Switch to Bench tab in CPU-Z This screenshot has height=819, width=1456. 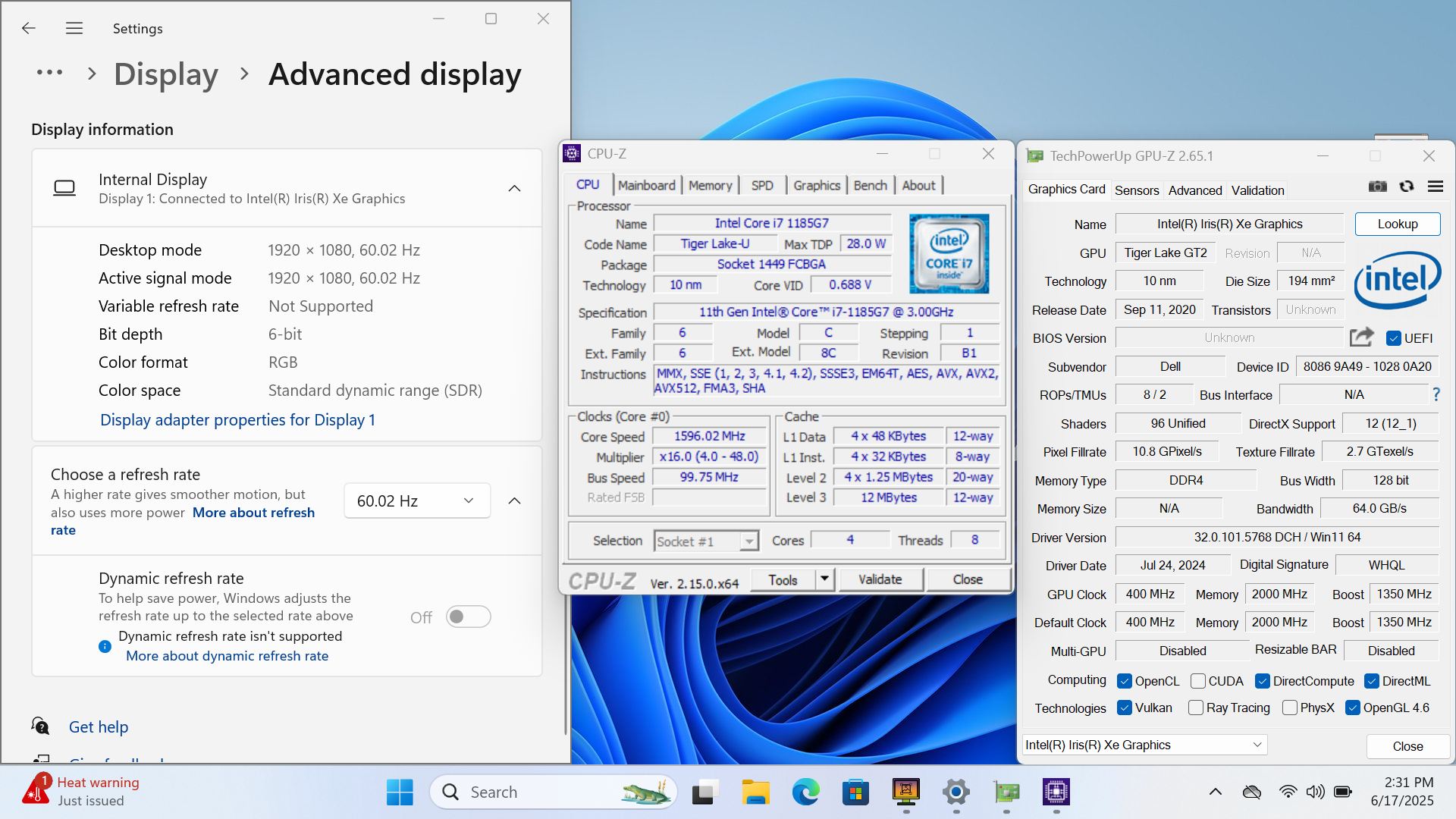870,185
